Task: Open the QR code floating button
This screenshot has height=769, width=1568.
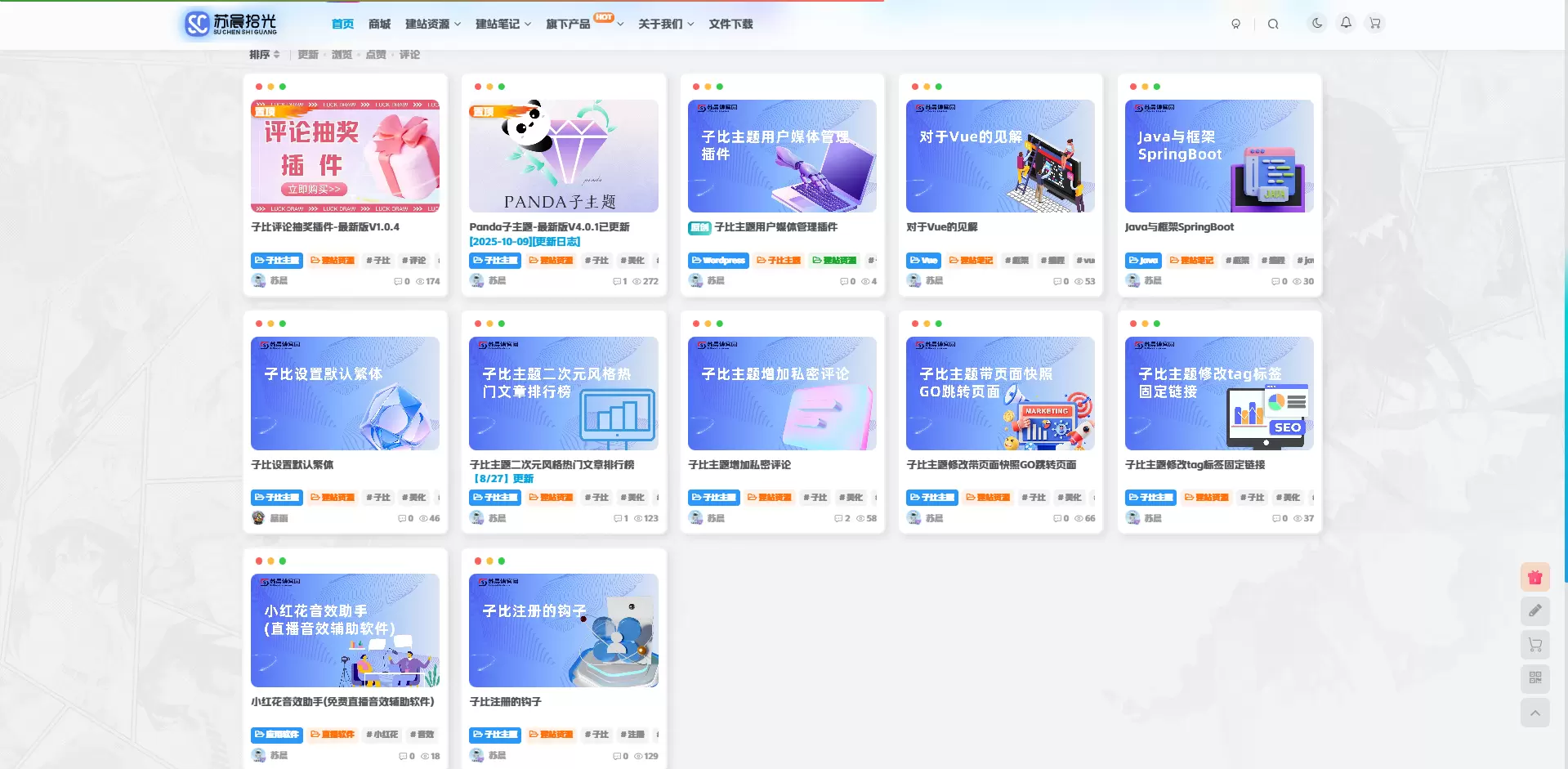Action: (1535, 677)
